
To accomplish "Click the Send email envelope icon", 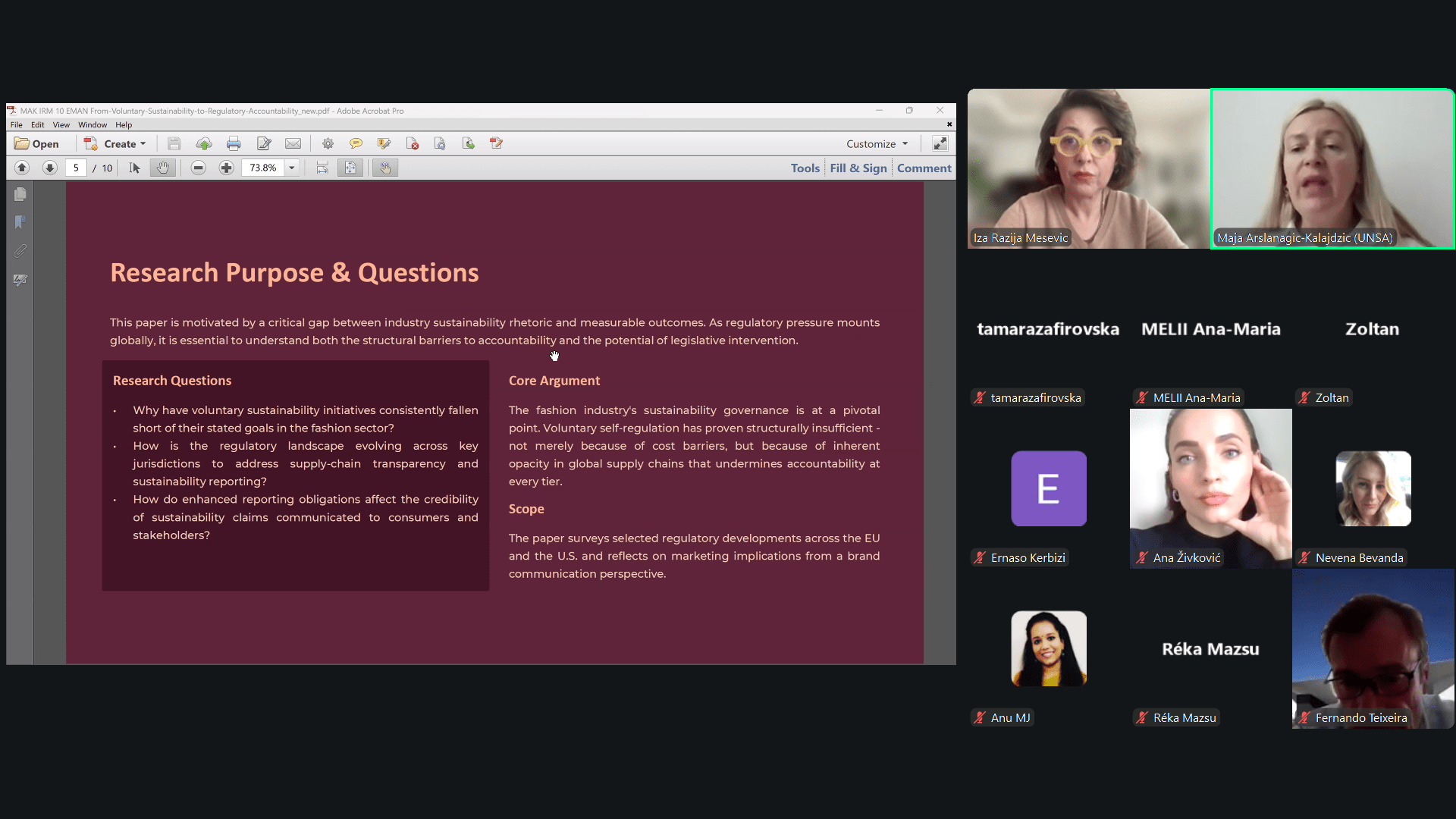I will tap(293, 143).
